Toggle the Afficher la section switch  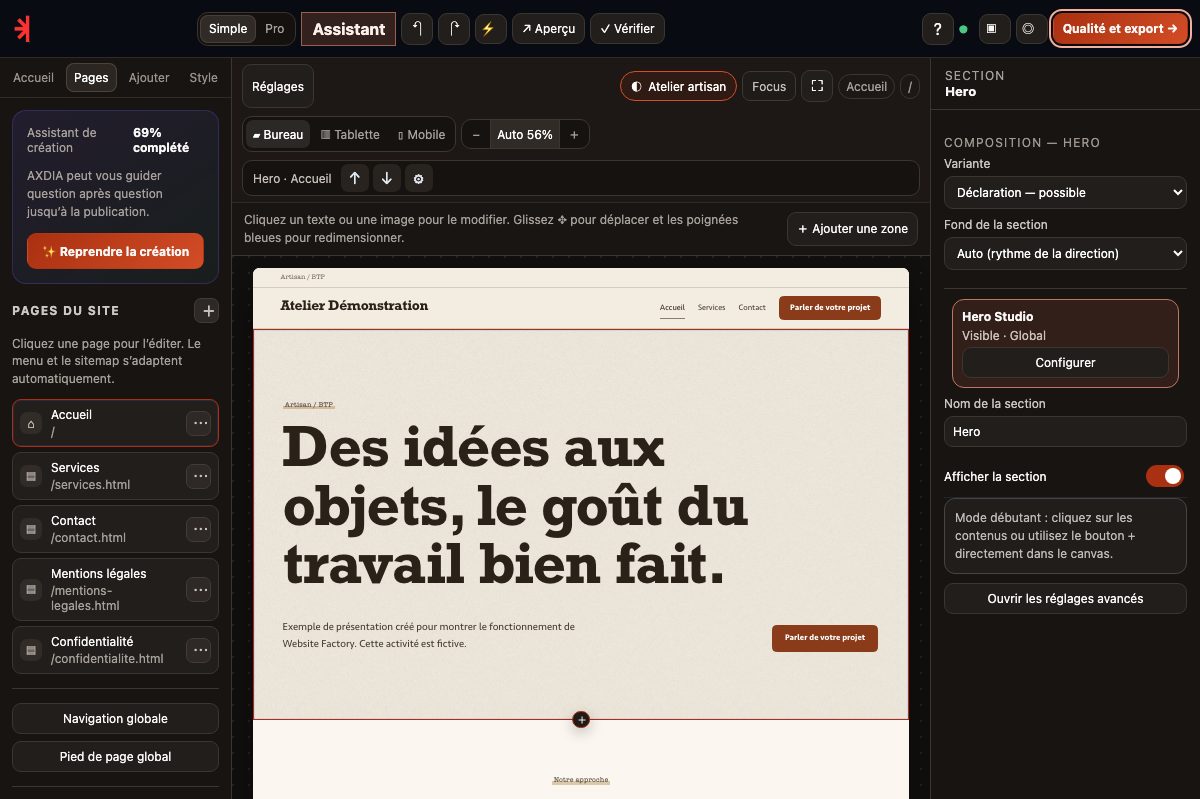pyautogui.click(x=1165, y=476)
